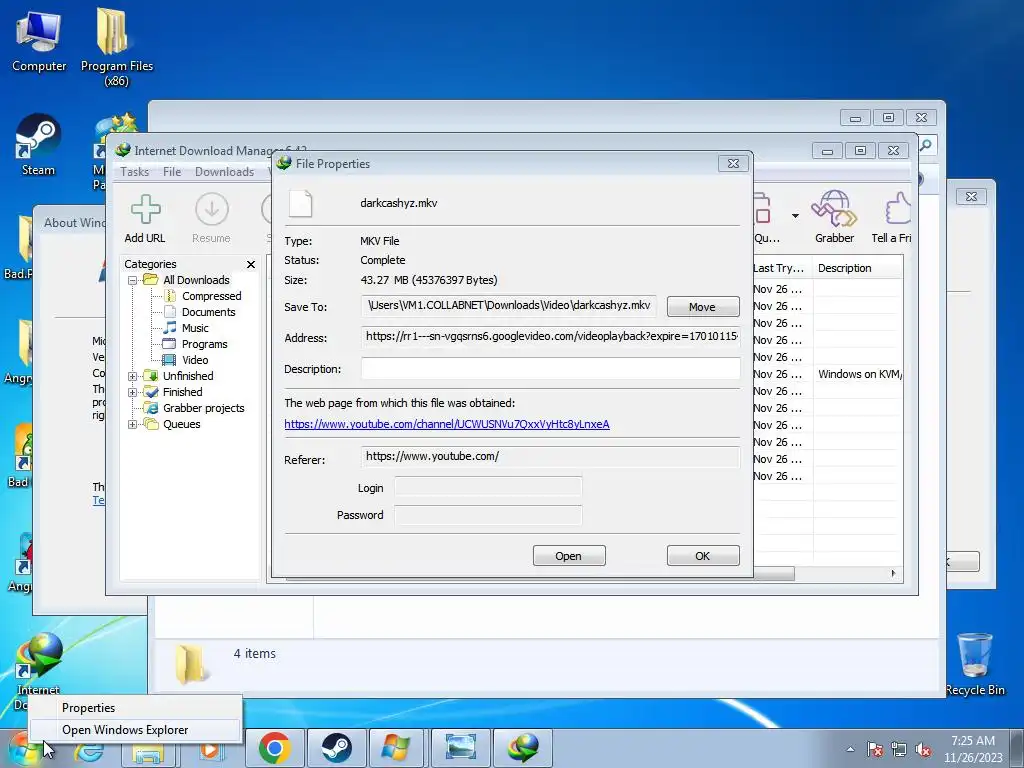Select the Programs category

(x=204, y=344)
